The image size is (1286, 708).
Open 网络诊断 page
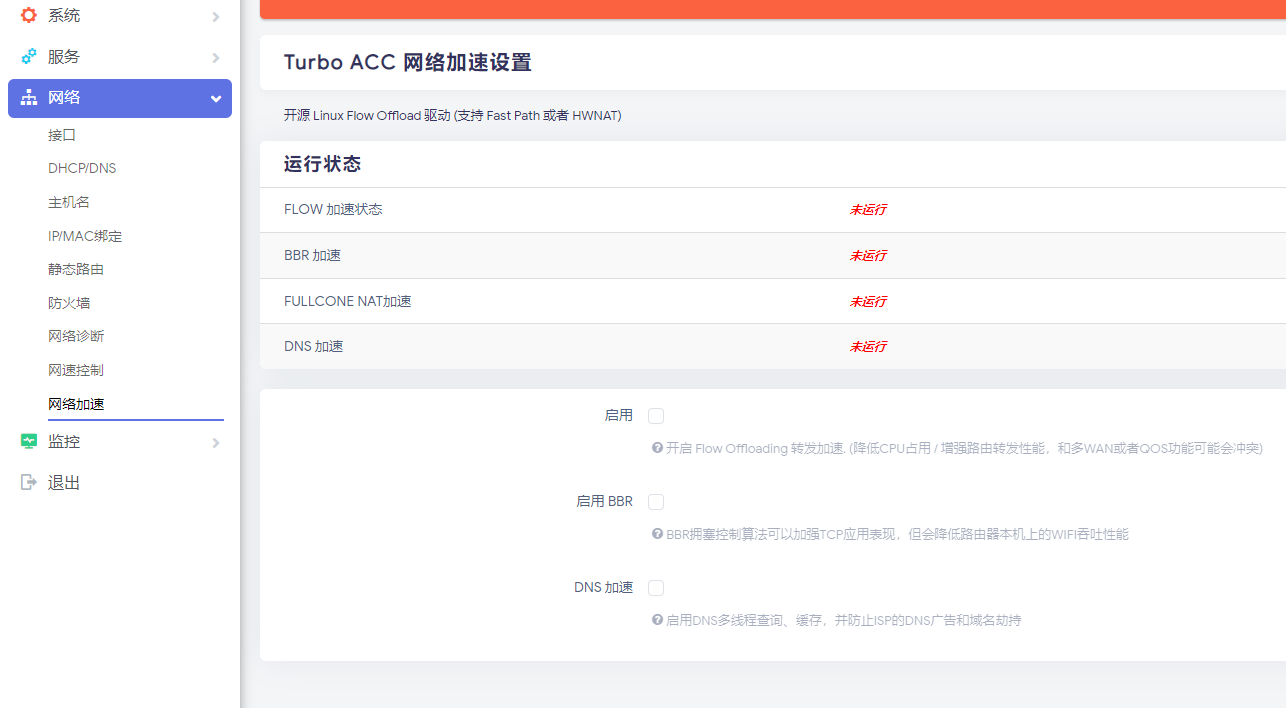tap(76, 336)
